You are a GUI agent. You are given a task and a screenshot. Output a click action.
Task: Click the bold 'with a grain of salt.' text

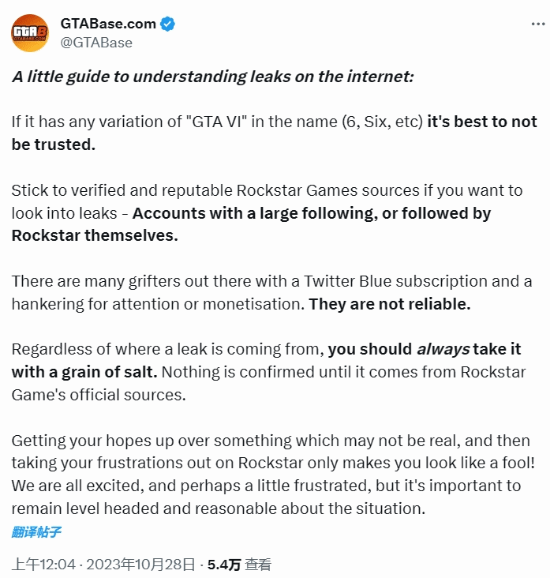coord(84,372)
